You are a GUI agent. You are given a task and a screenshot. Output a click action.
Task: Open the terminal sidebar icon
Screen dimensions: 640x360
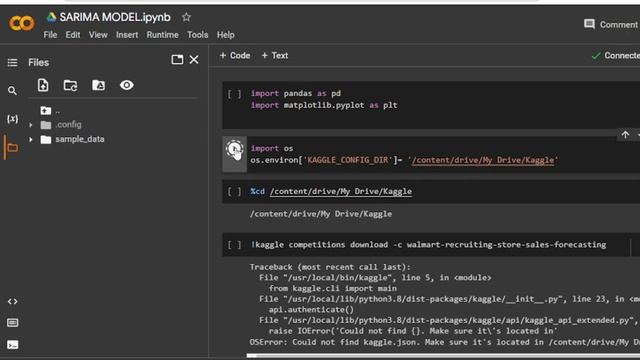pos(12,345)
